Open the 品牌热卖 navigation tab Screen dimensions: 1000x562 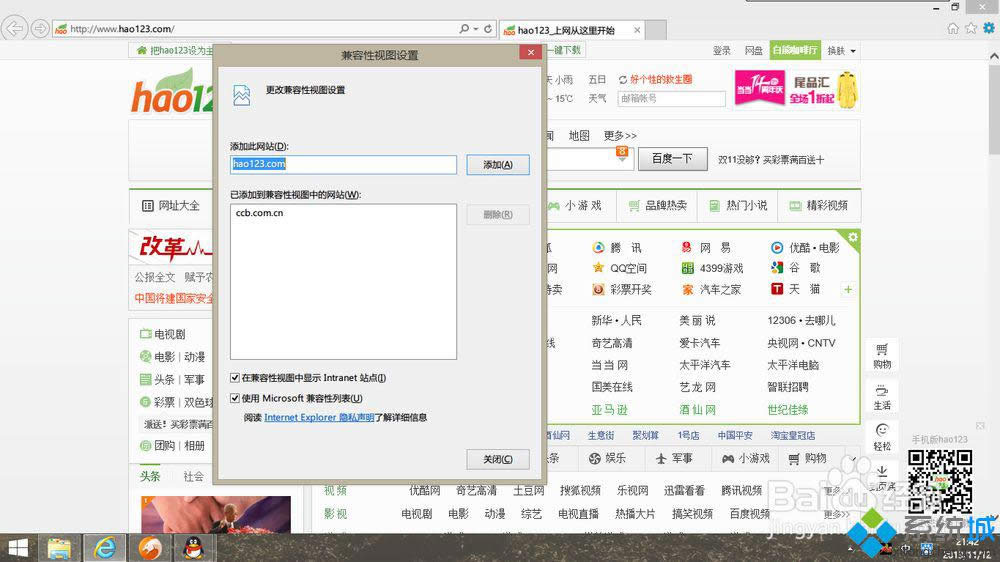click(658, 205)
